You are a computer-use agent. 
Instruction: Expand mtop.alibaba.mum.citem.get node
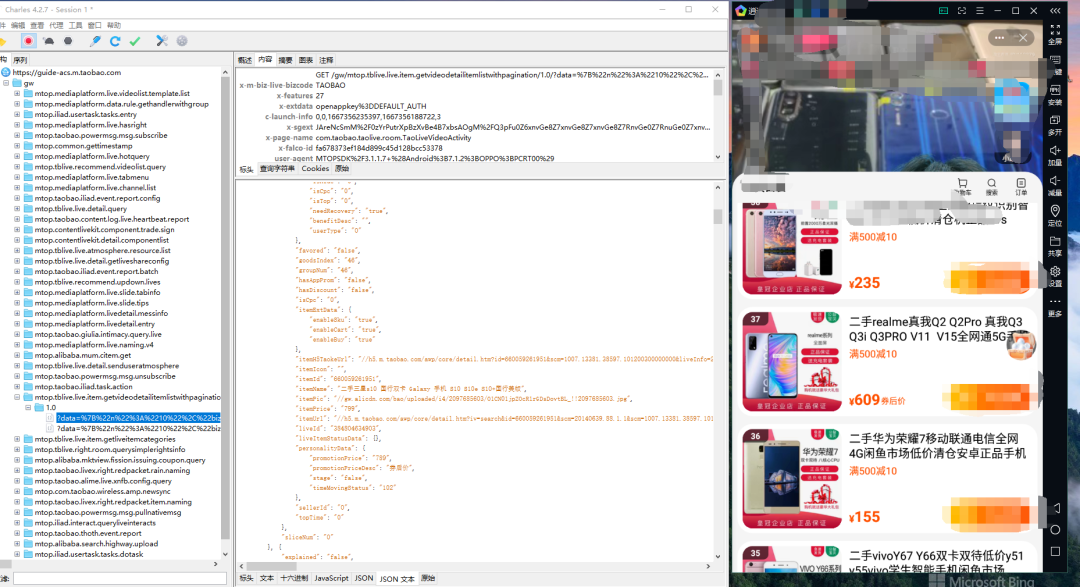pyautogui.click(x=17, y=356)
